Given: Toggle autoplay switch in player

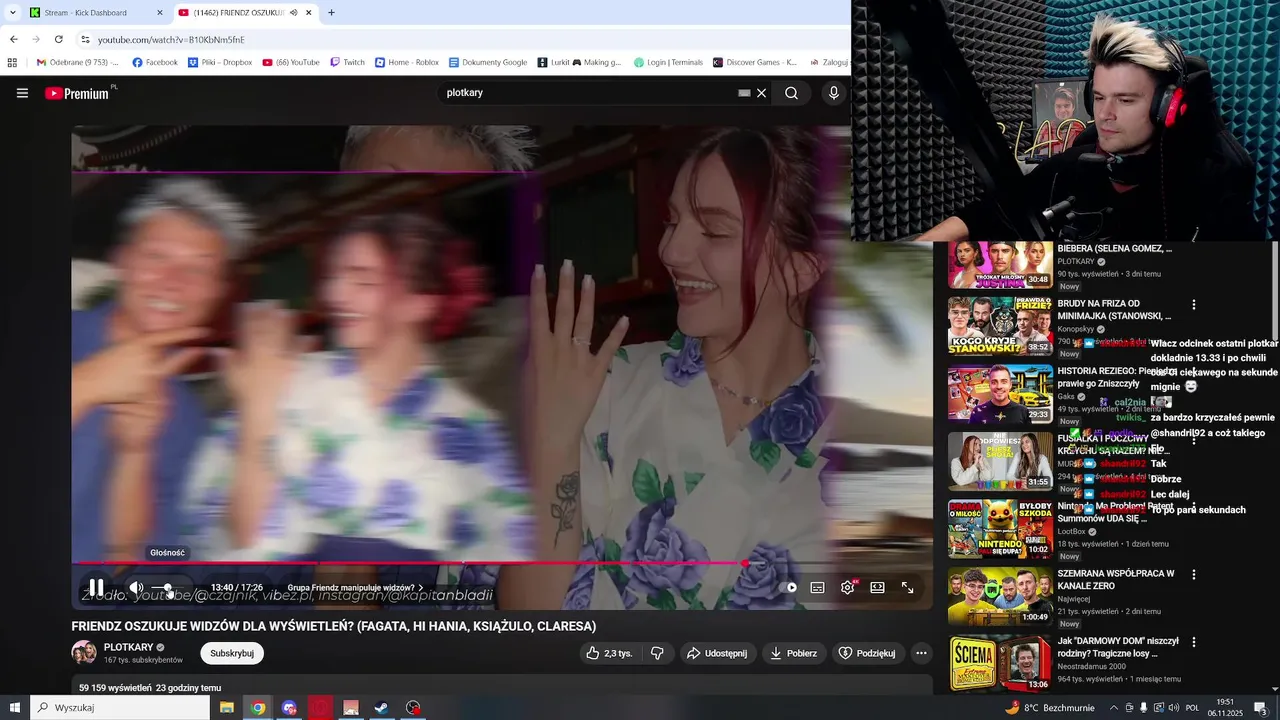Looking at the screenshot, I should point(790,588).
